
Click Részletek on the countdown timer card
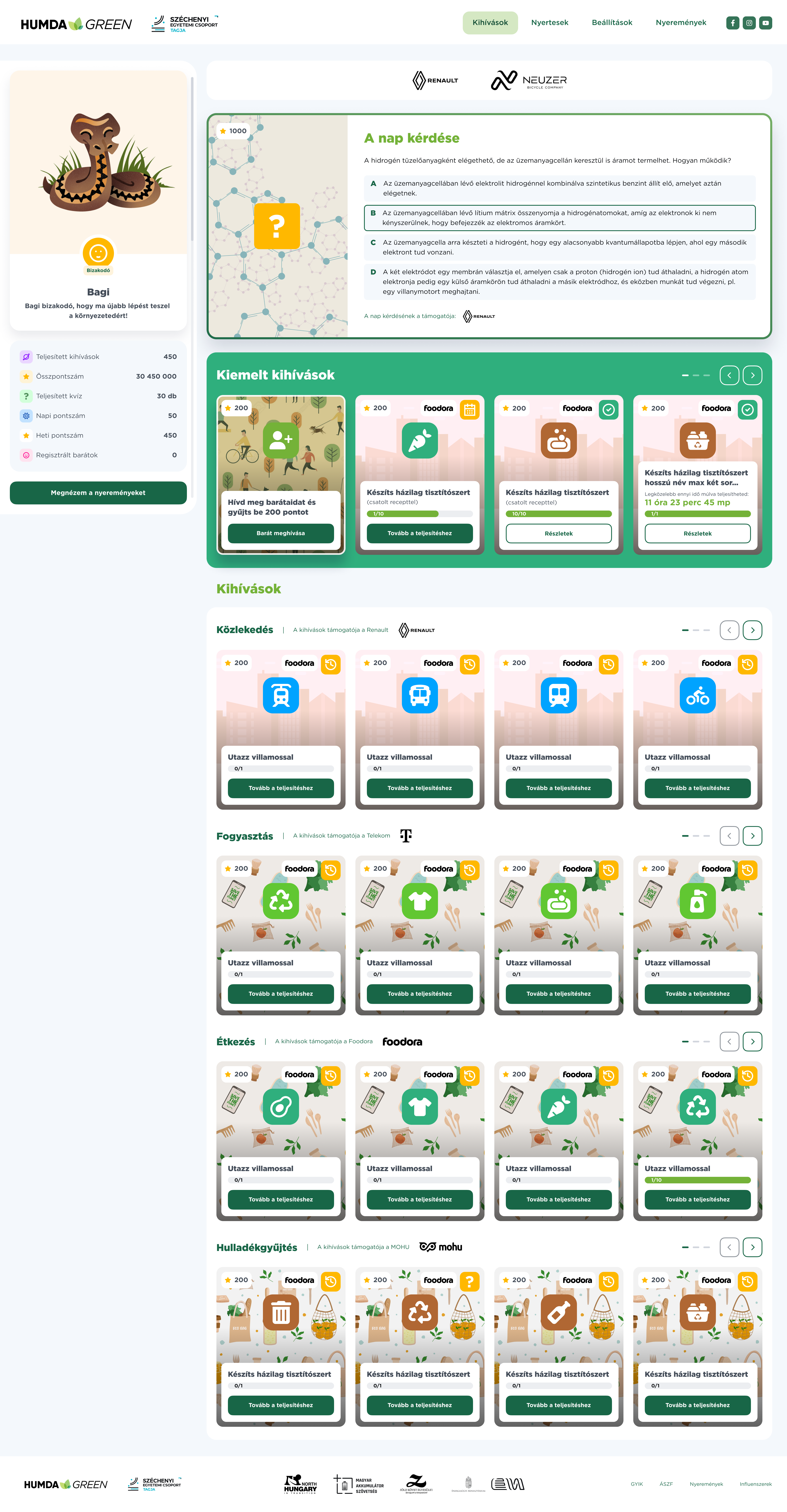point(698,534)
